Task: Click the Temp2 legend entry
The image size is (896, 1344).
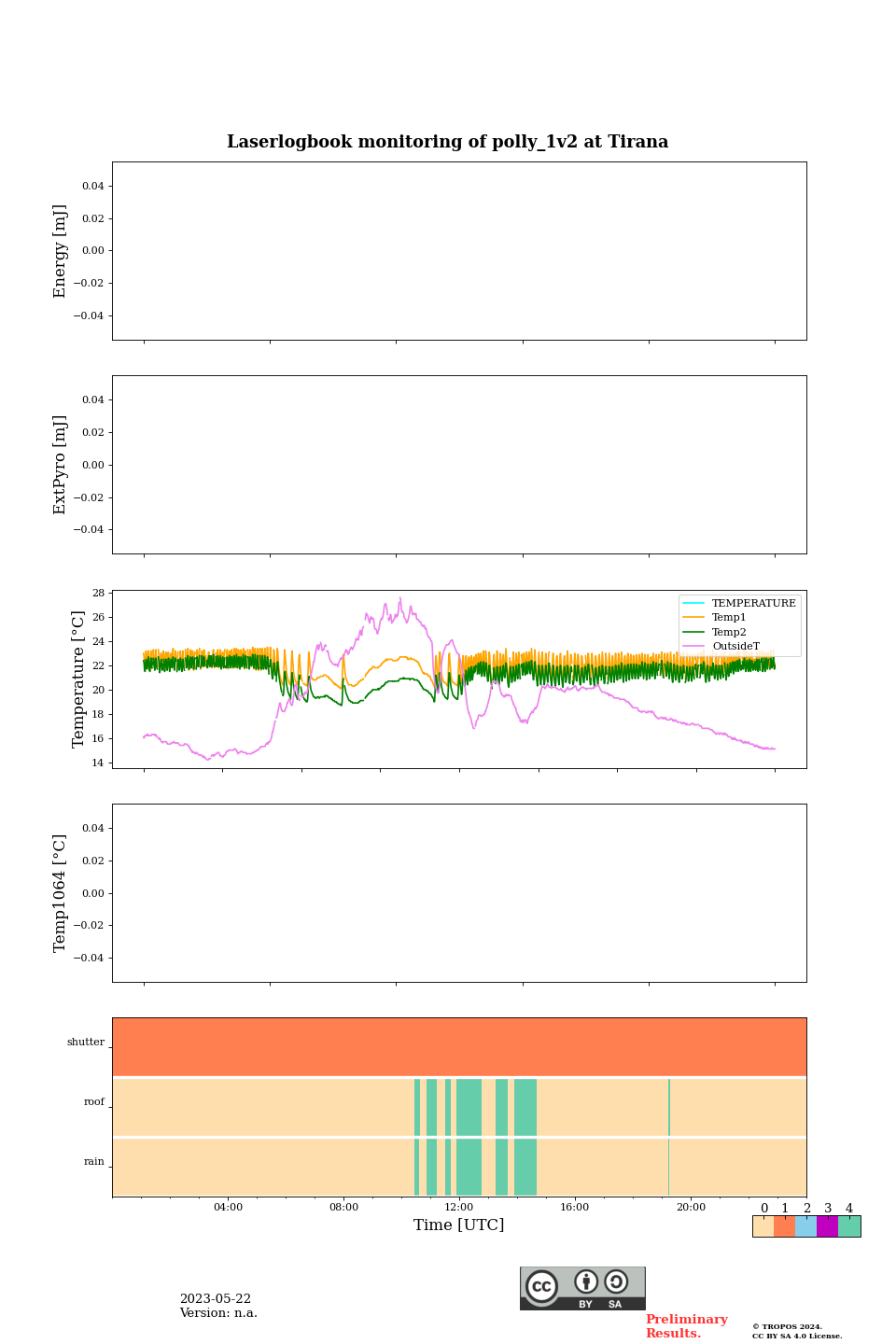Action: click(x=715, y=632)
